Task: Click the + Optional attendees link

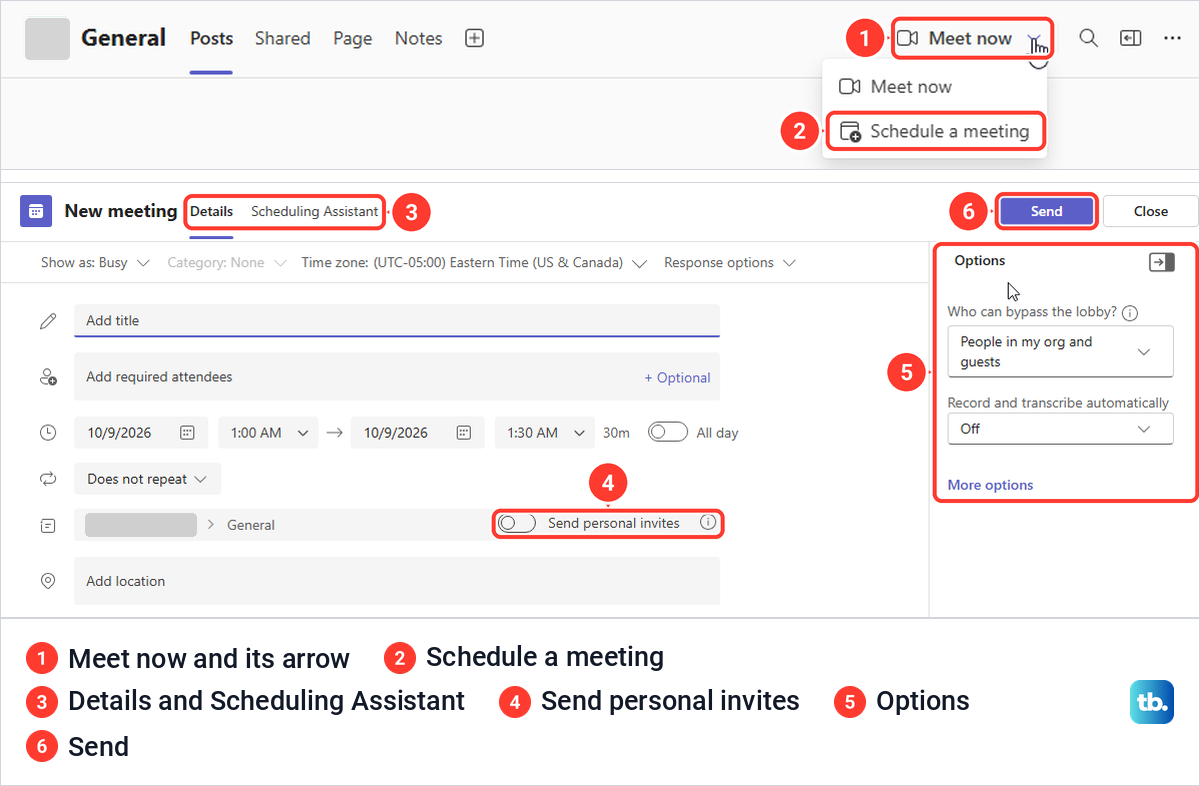Action: click(x=677, y=378)
